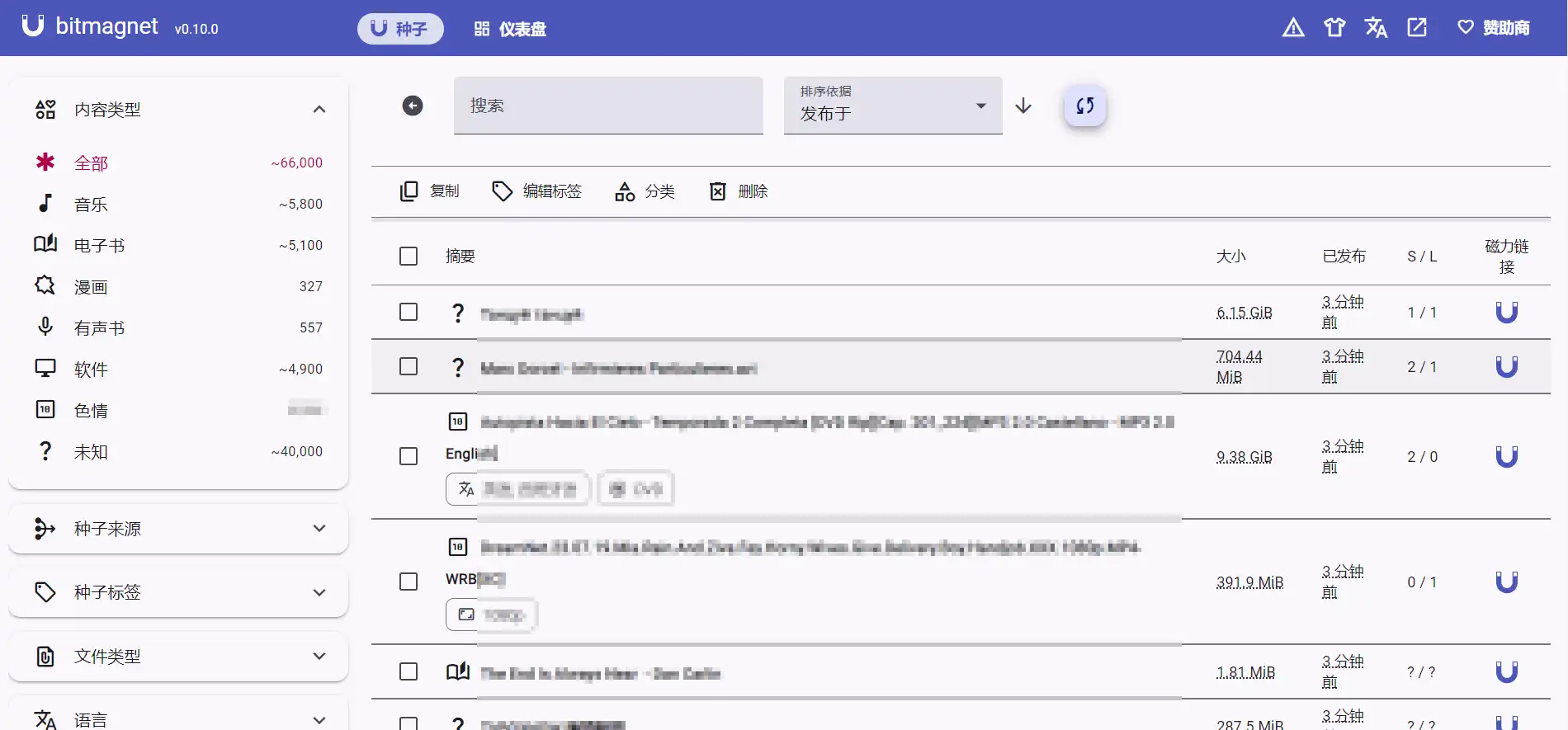Select the checkbox for the 391.9 MiB torrent
Image resolution: width=1568 pixels, height=730 pixels.
[409, 582]
